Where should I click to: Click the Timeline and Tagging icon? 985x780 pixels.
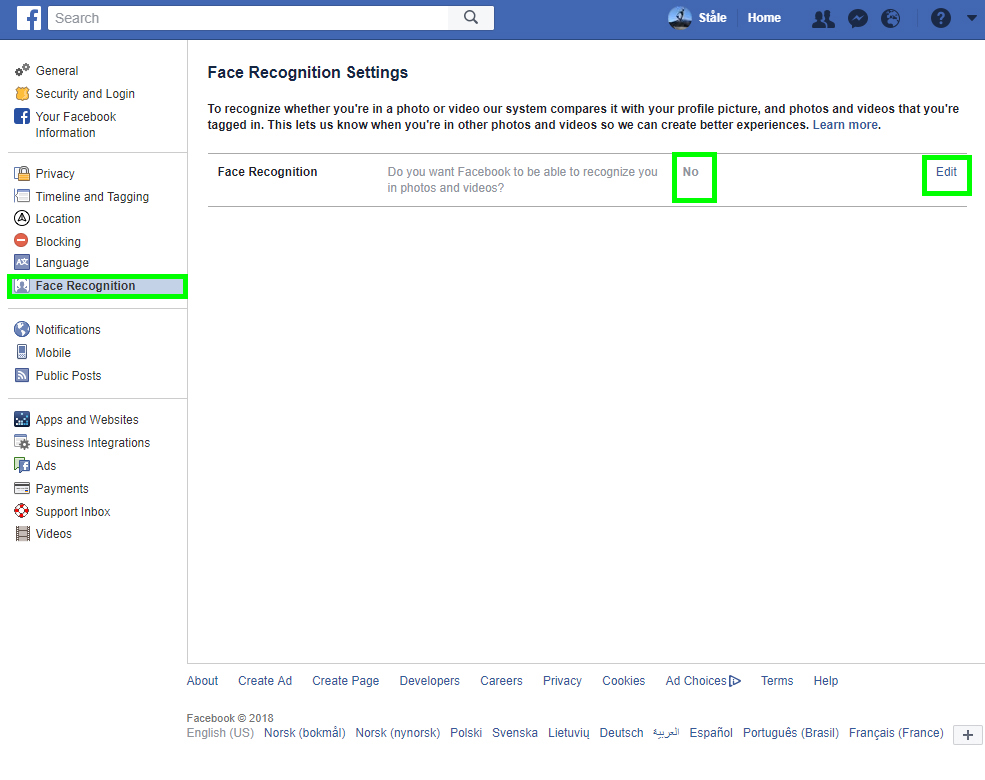tap(22, 196)
